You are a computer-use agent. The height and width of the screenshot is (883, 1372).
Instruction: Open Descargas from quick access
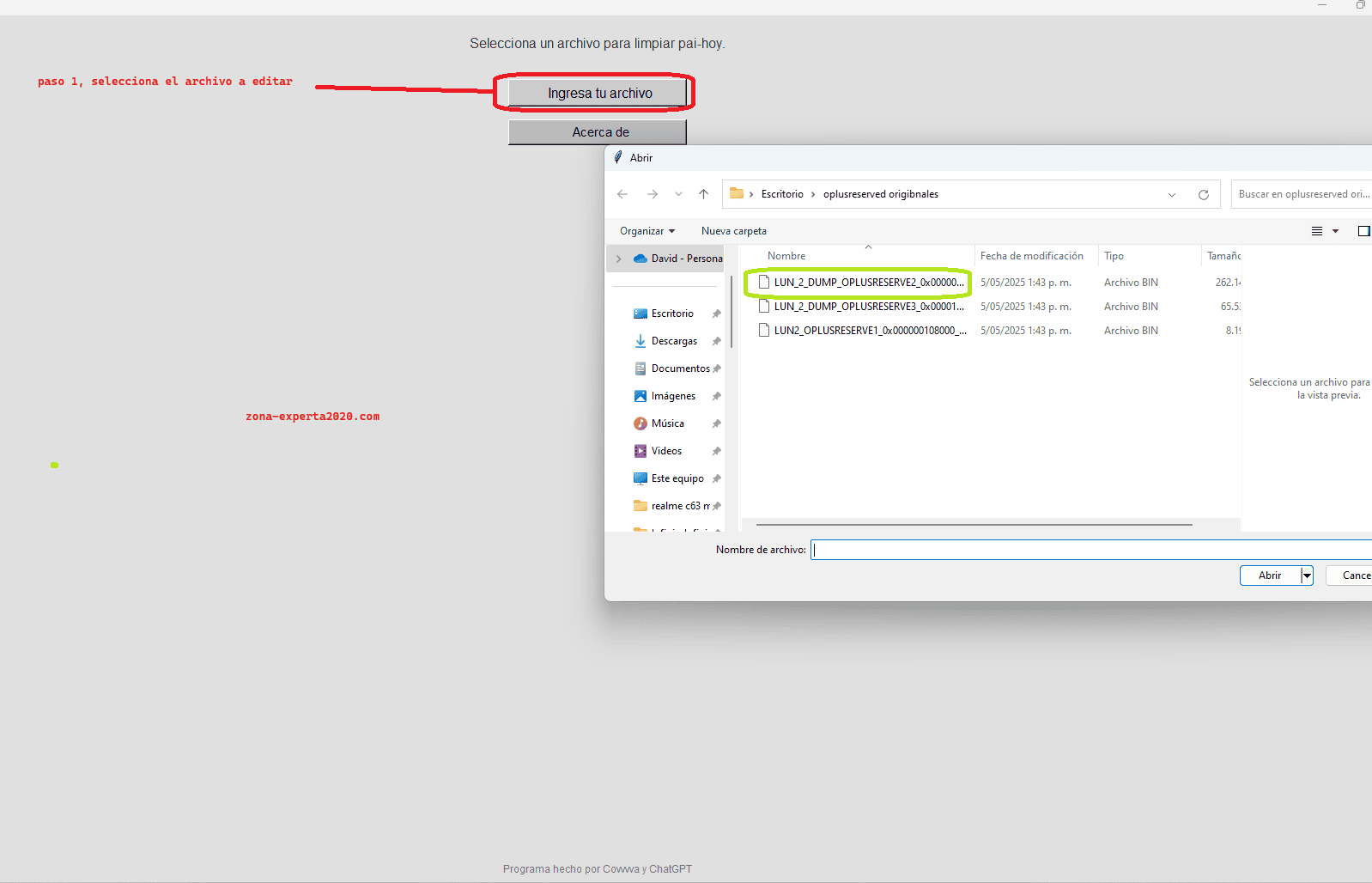[x=674, y=341]
